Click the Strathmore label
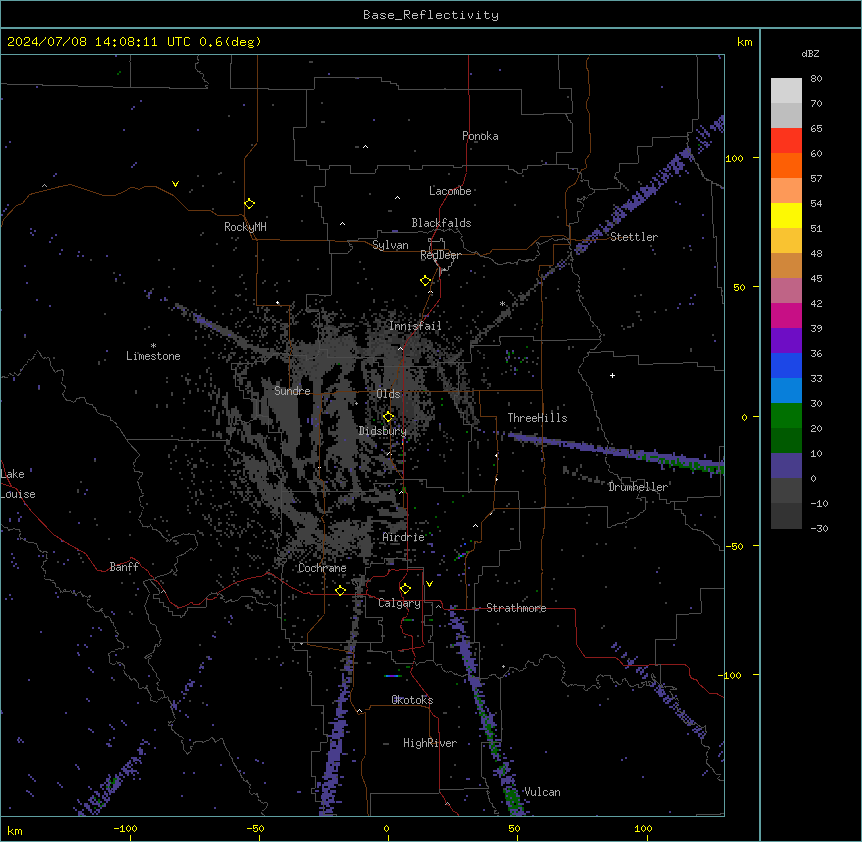The height and width of the screenshot is (842, 862). click(x=516, y=608)
